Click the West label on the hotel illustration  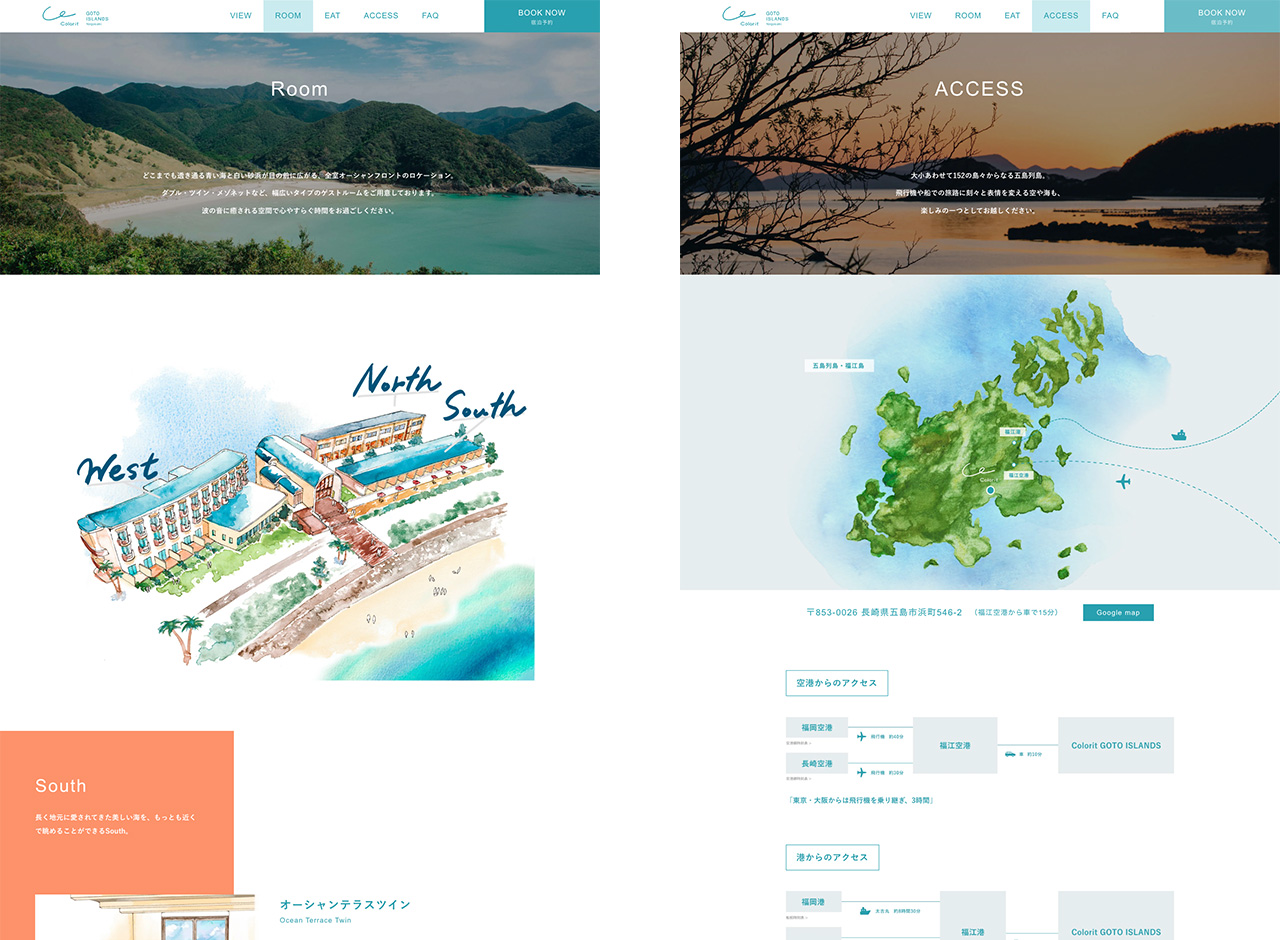click(x=118, y=469)
